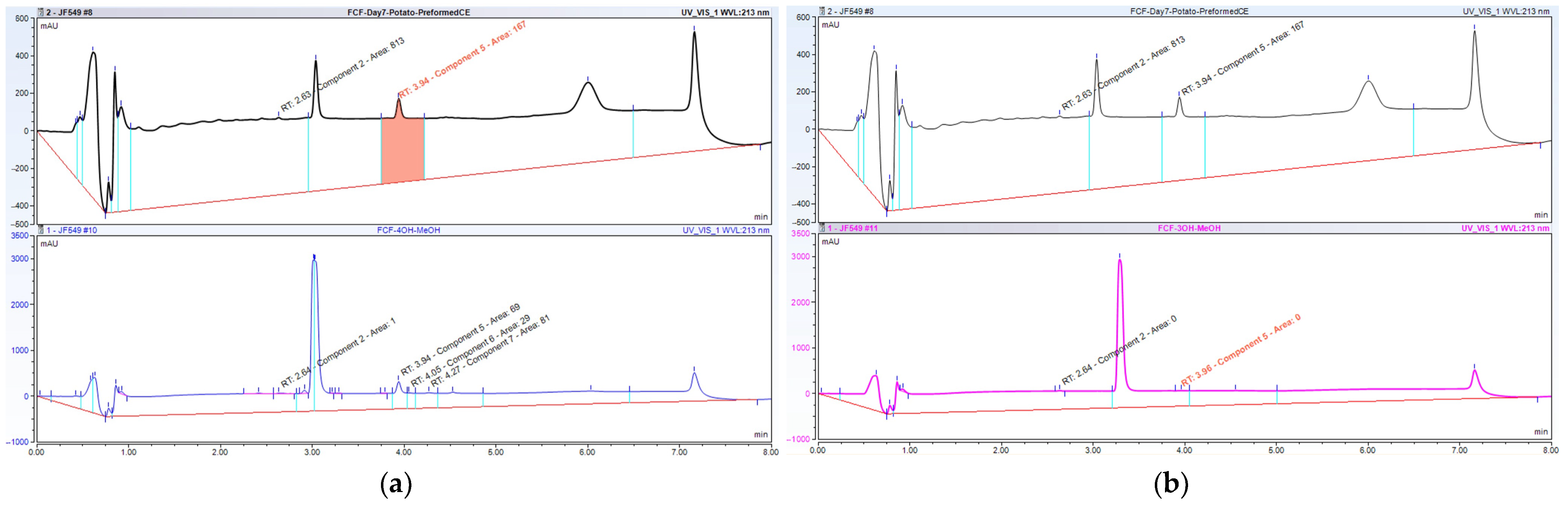Click the 'FCF-4OH-MeOH' panel title
Screen dimensions: 1568x505
408,230
